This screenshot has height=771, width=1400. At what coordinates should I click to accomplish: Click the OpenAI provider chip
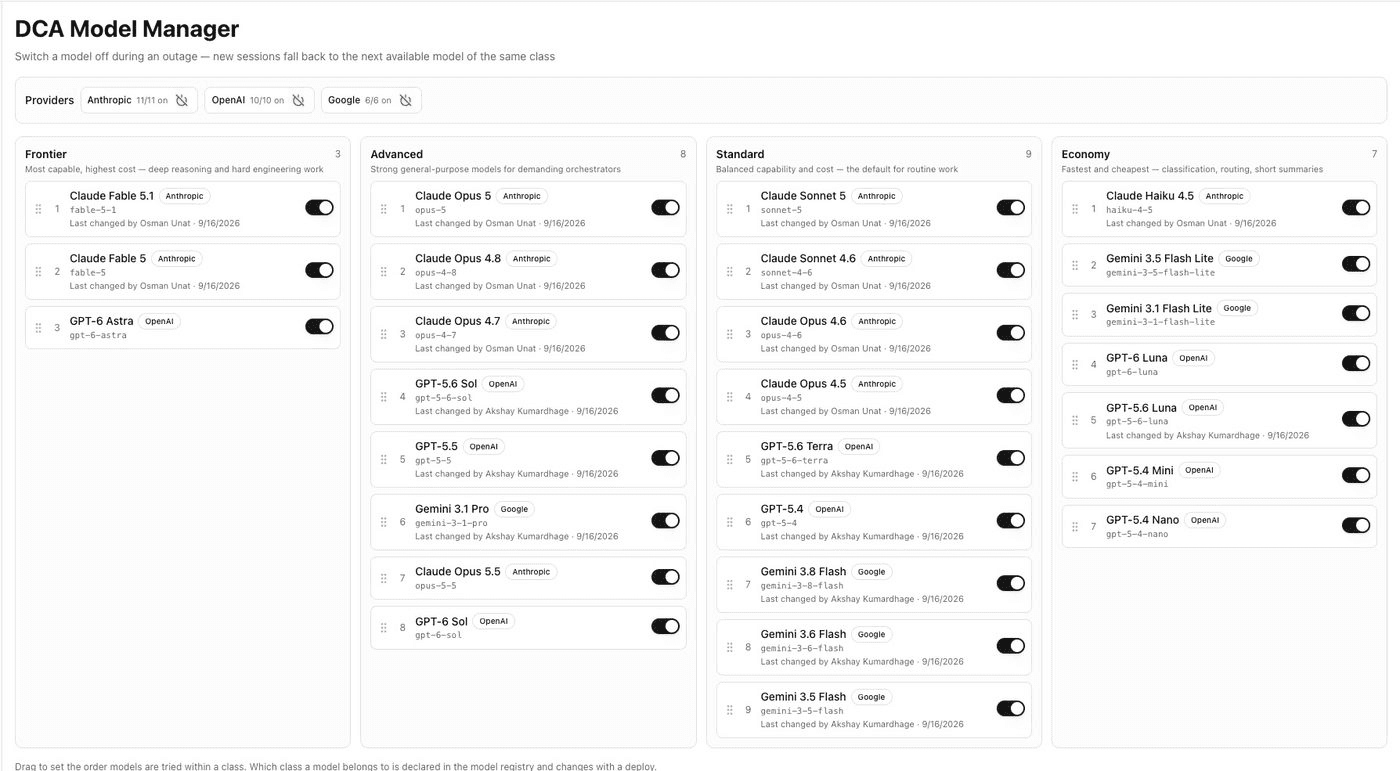259,100
